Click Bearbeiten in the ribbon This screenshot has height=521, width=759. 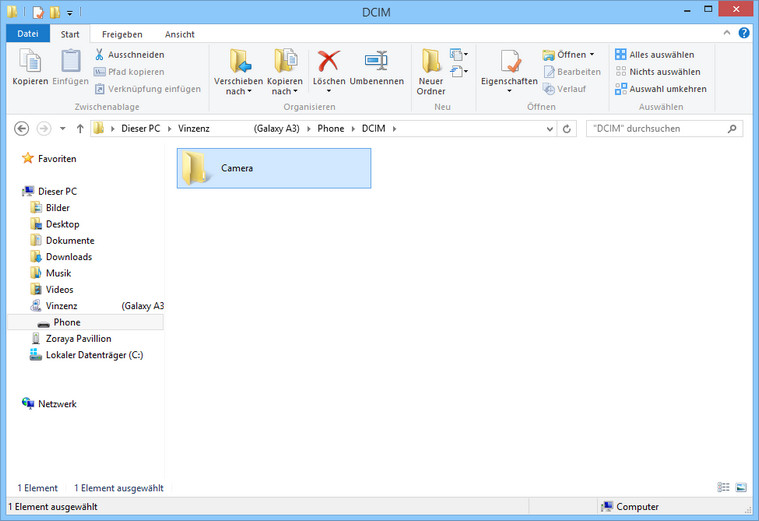[572, 72]
